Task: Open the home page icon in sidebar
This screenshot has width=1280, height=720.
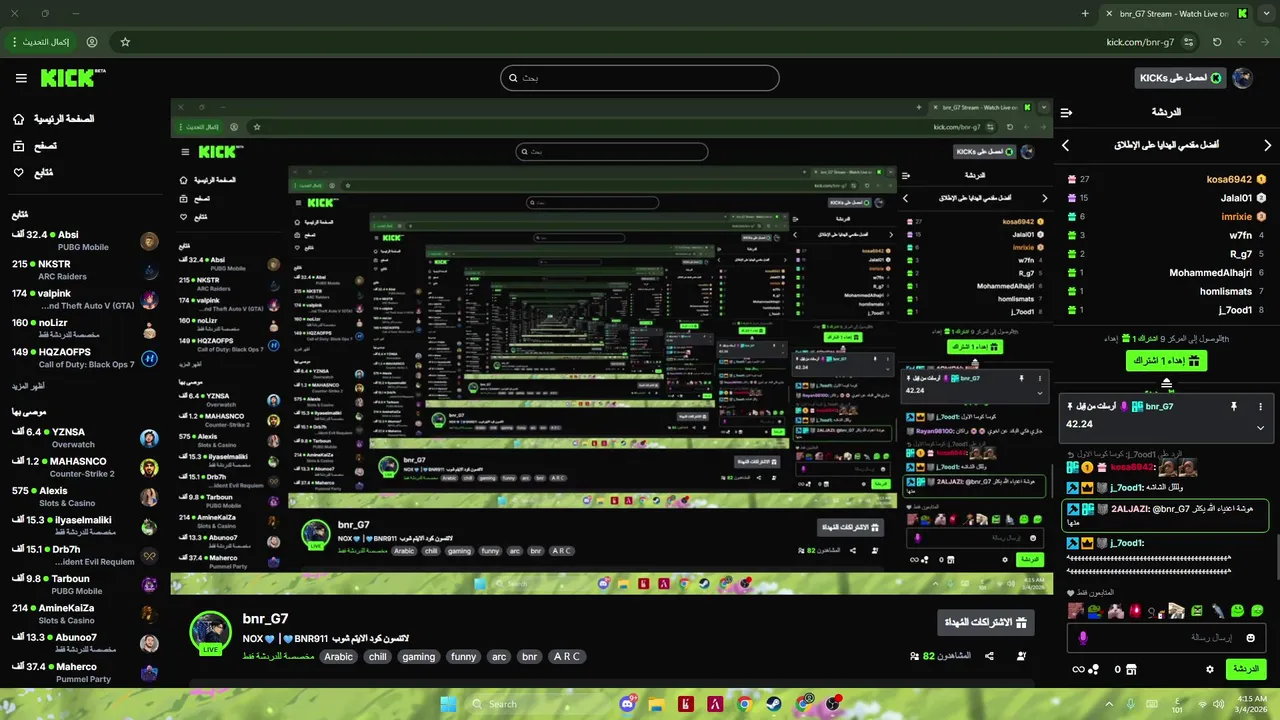Action: click(x=19, y=119)
